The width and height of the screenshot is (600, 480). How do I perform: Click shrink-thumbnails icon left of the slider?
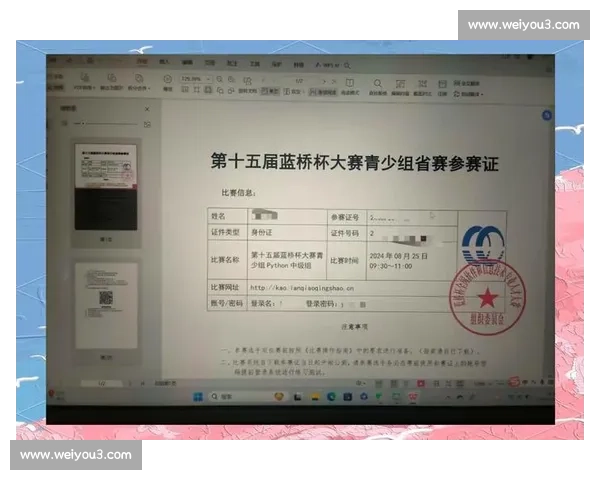click(65, 123)
